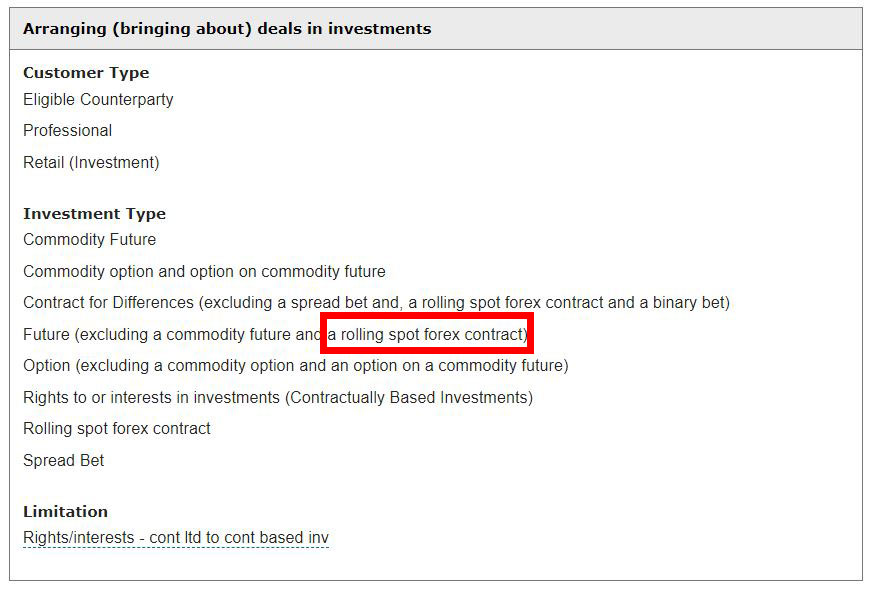Click 'Rights to or interests in investments'
This screenshot has height=591, width=870.
(x=151, y=397)
